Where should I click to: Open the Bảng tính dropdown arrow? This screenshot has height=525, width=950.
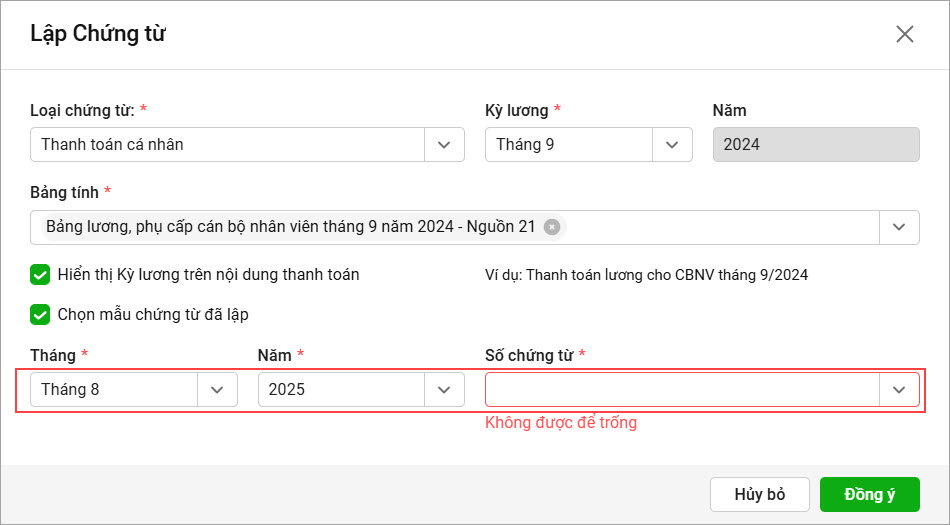[899, 227]
